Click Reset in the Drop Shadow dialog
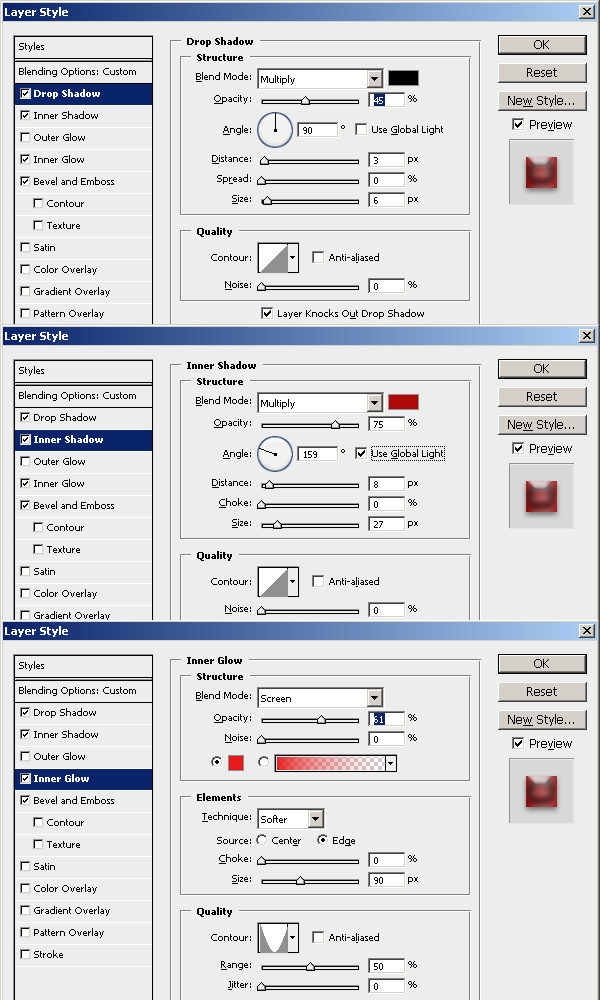Viewport: 600px width, 1000px height. (541, 73)
